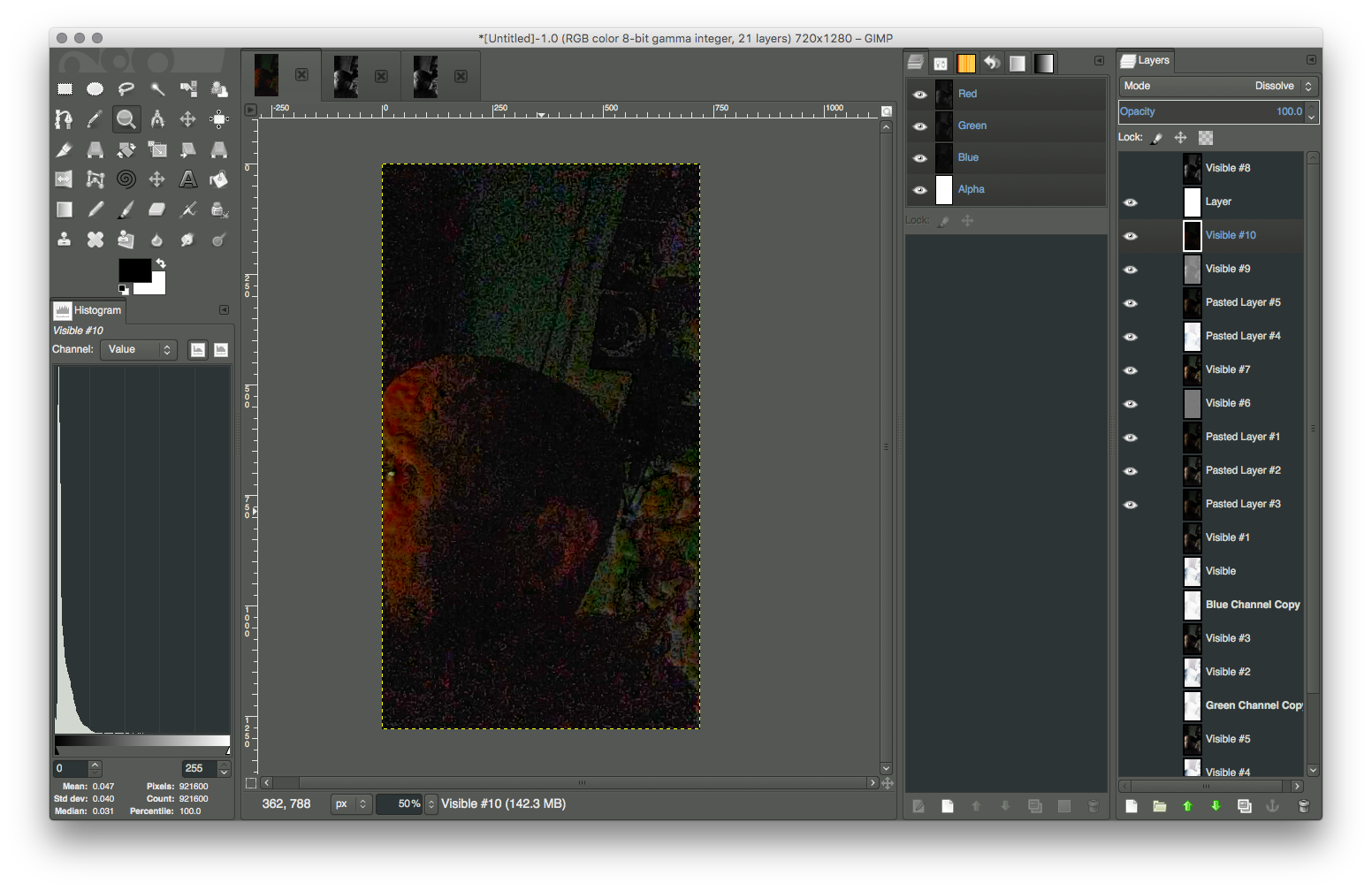
Task: Select the Eraser tool
Action: pyautogui.click(x=157, y=209)
